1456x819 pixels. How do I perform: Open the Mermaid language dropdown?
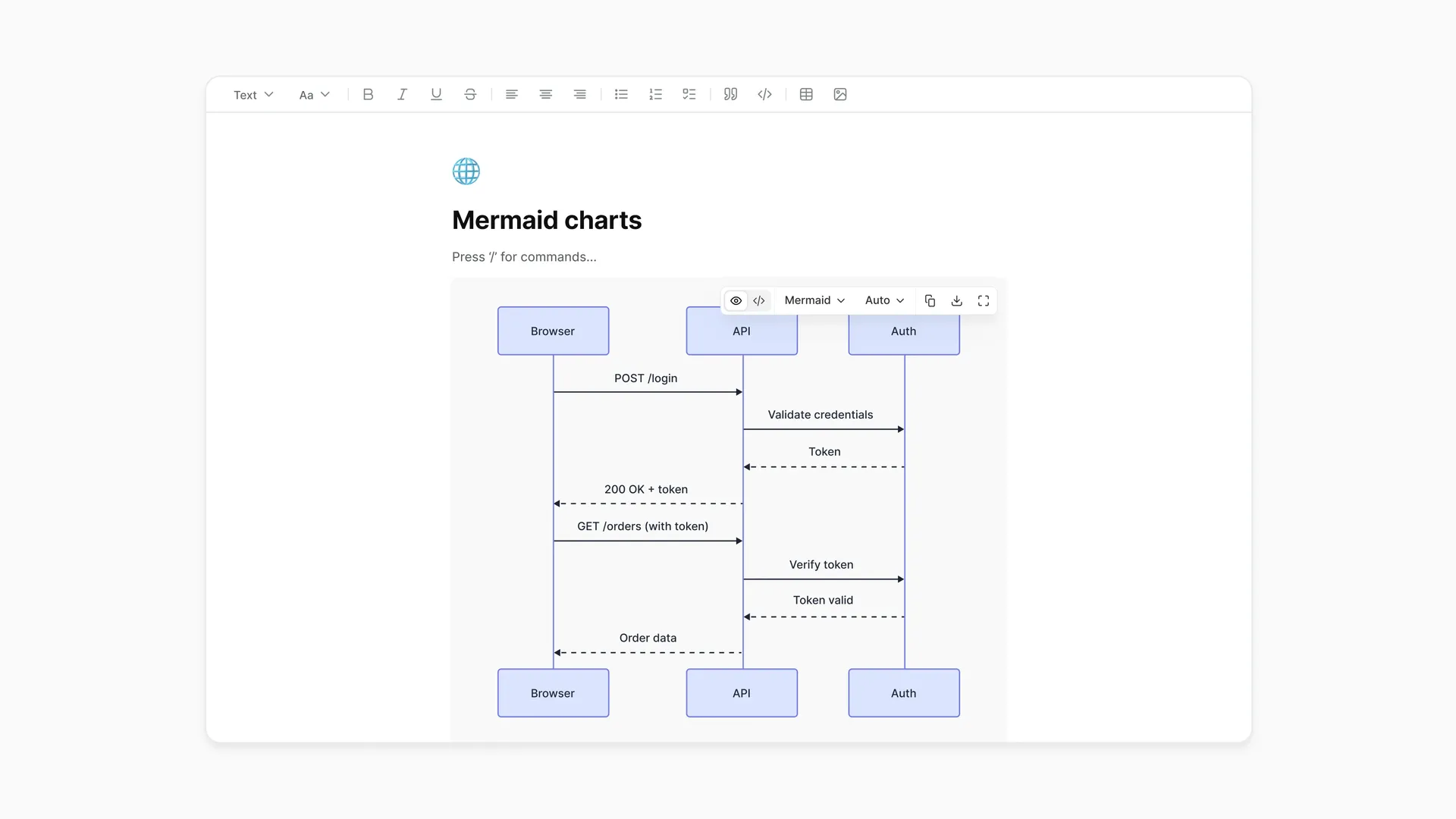[814, 301]
